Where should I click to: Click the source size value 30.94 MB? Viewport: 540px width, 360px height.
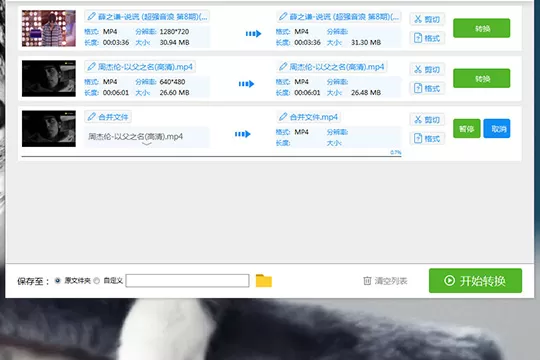click(x=175, y=42)
